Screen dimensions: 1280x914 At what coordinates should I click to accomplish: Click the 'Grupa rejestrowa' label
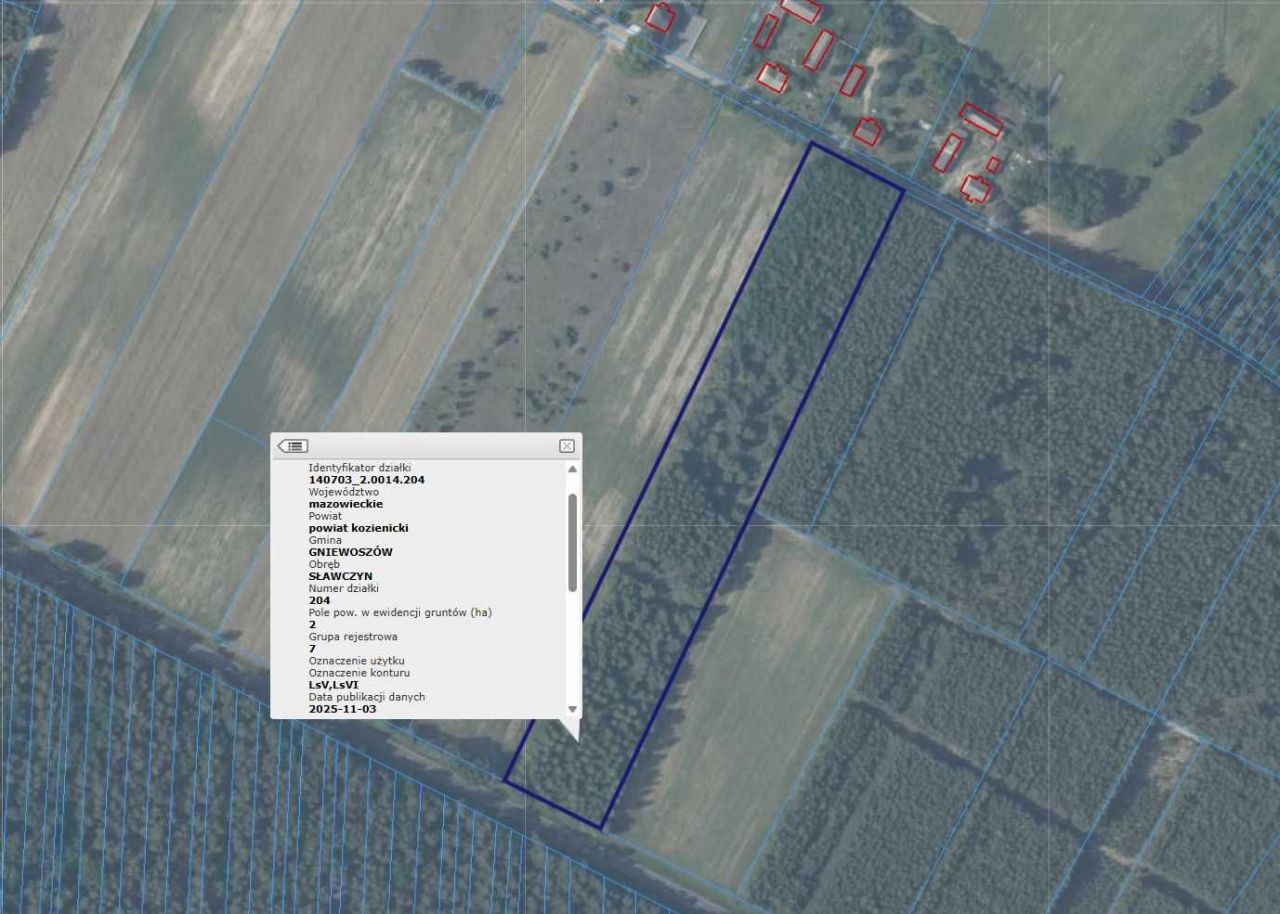353,636
